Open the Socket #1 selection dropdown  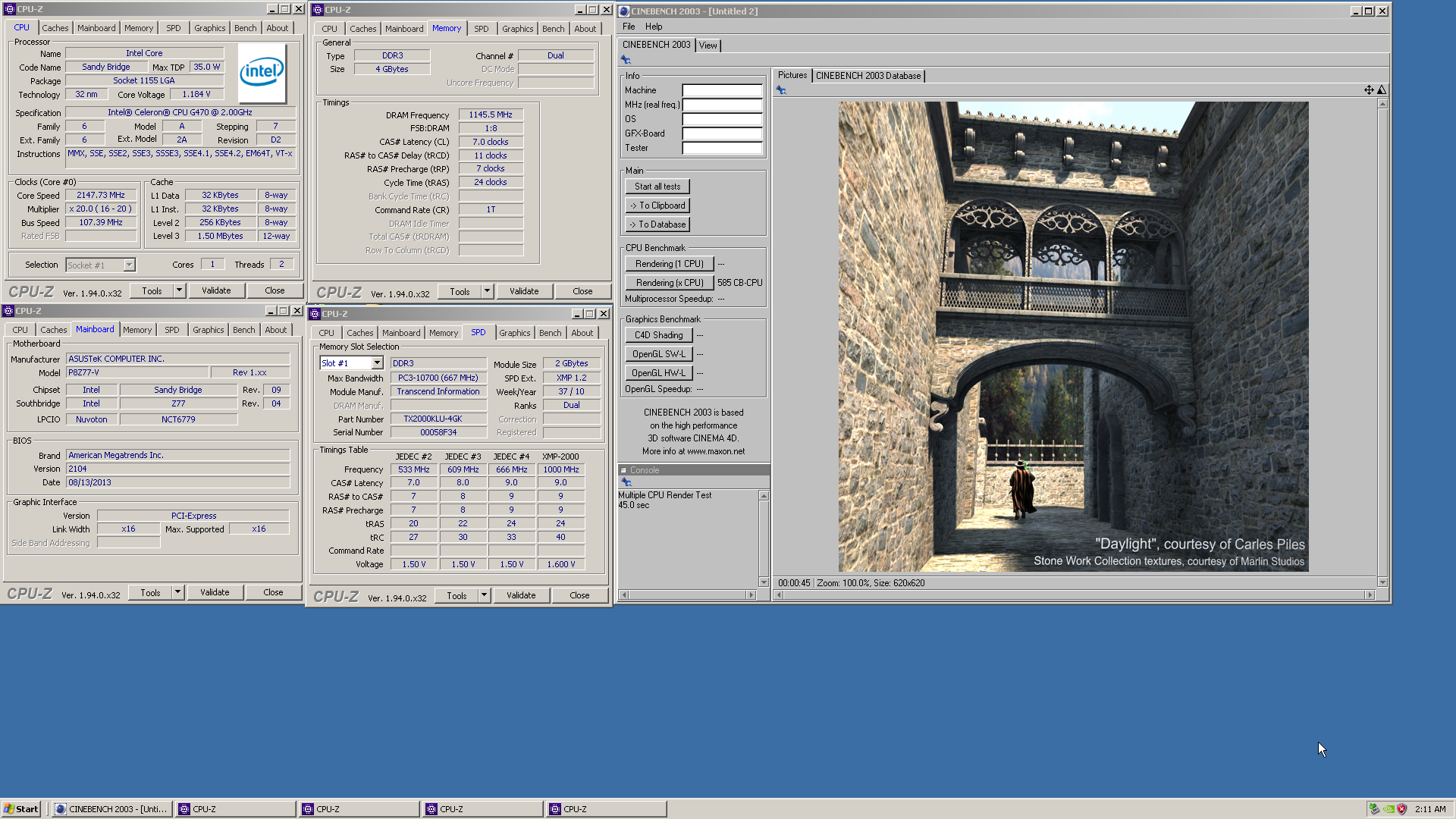pos(129,265)
